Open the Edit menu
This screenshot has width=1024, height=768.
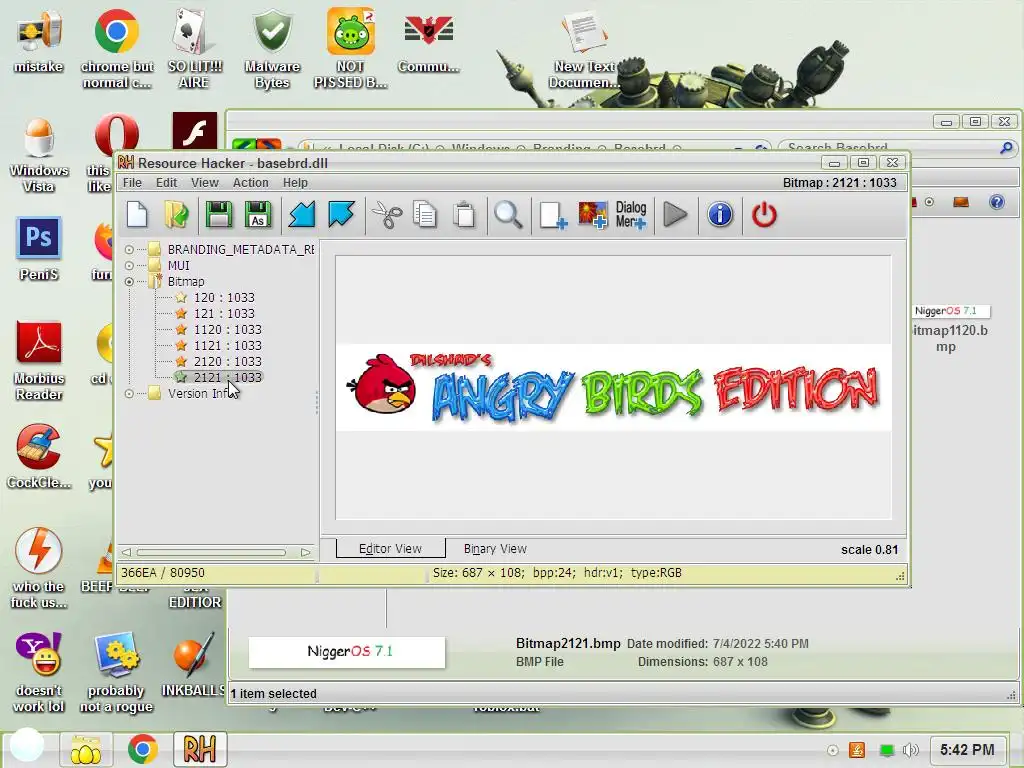[167, 183]
